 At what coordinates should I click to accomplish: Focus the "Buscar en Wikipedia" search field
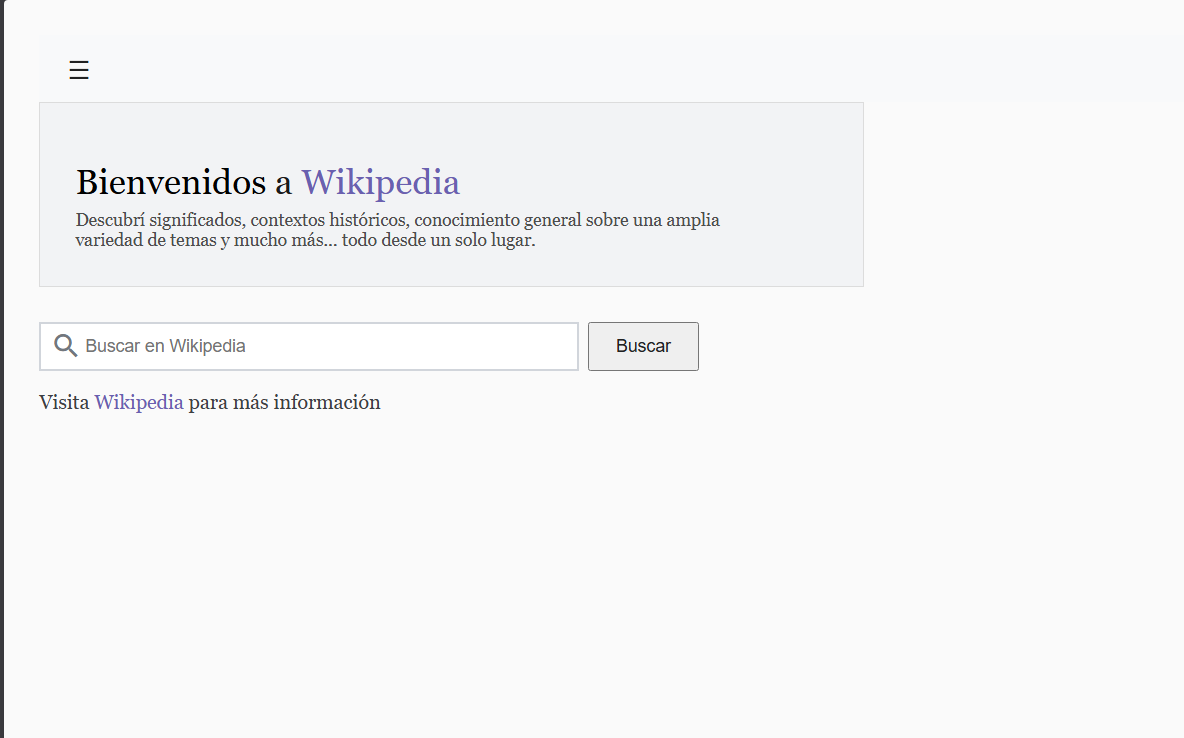tap(320, 346)
